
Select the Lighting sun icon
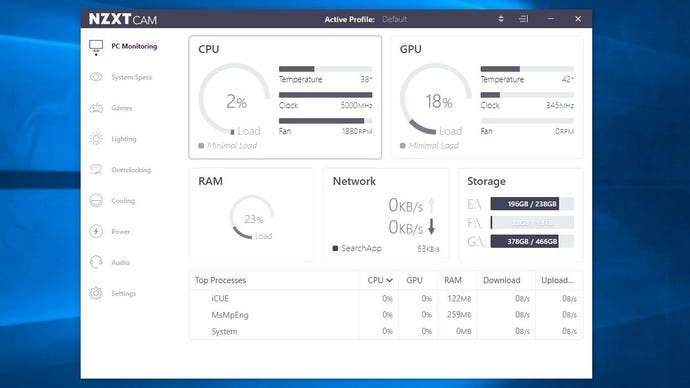pos(96,139)
